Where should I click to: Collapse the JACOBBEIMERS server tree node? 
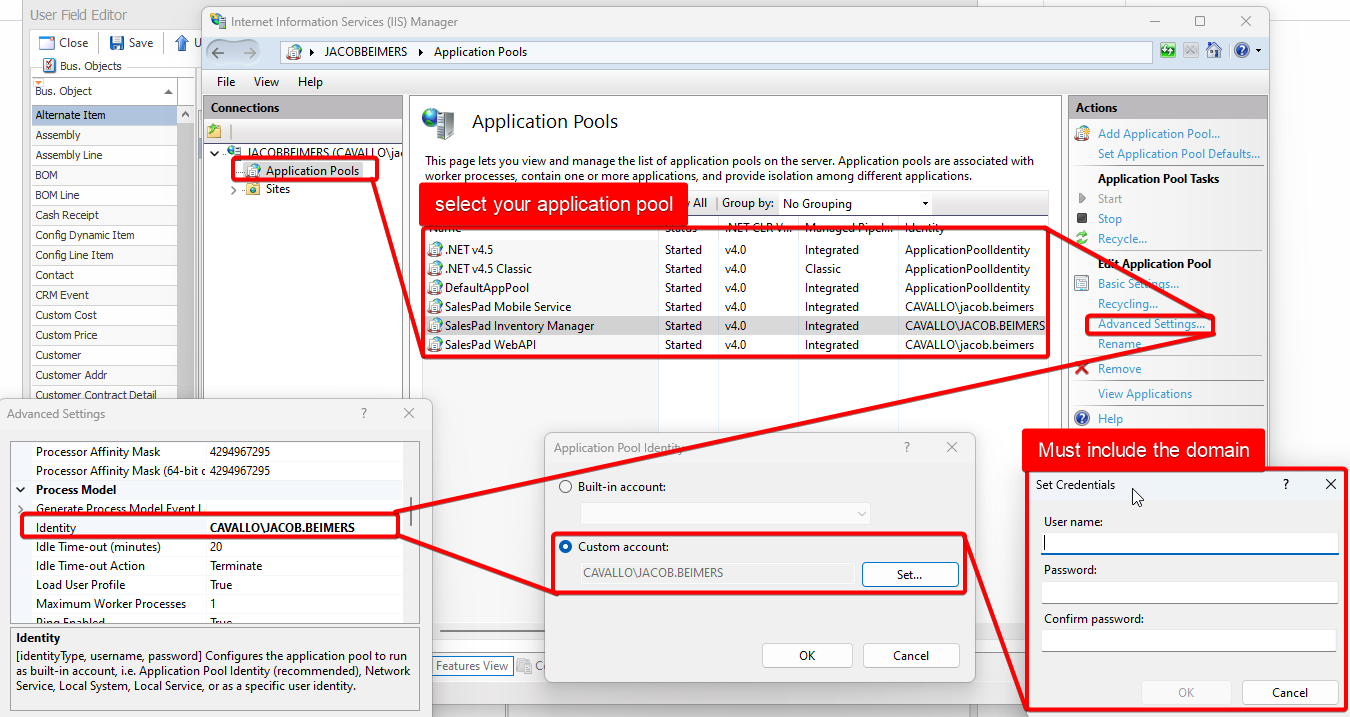pos(216,153)
